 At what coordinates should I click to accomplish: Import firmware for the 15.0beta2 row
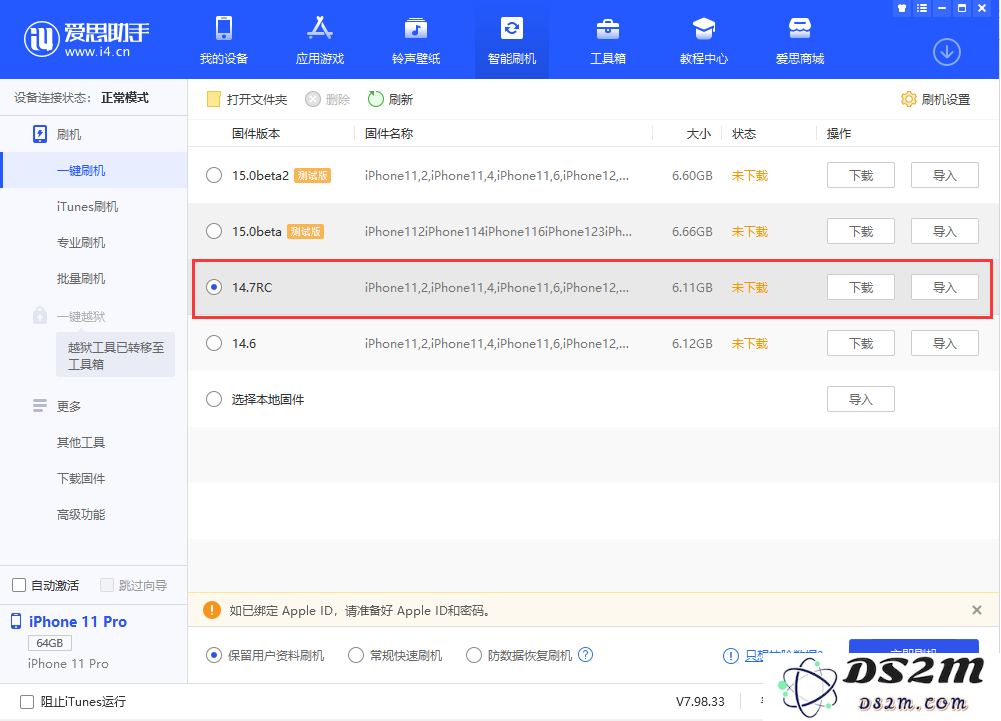(x=944, y=175)
